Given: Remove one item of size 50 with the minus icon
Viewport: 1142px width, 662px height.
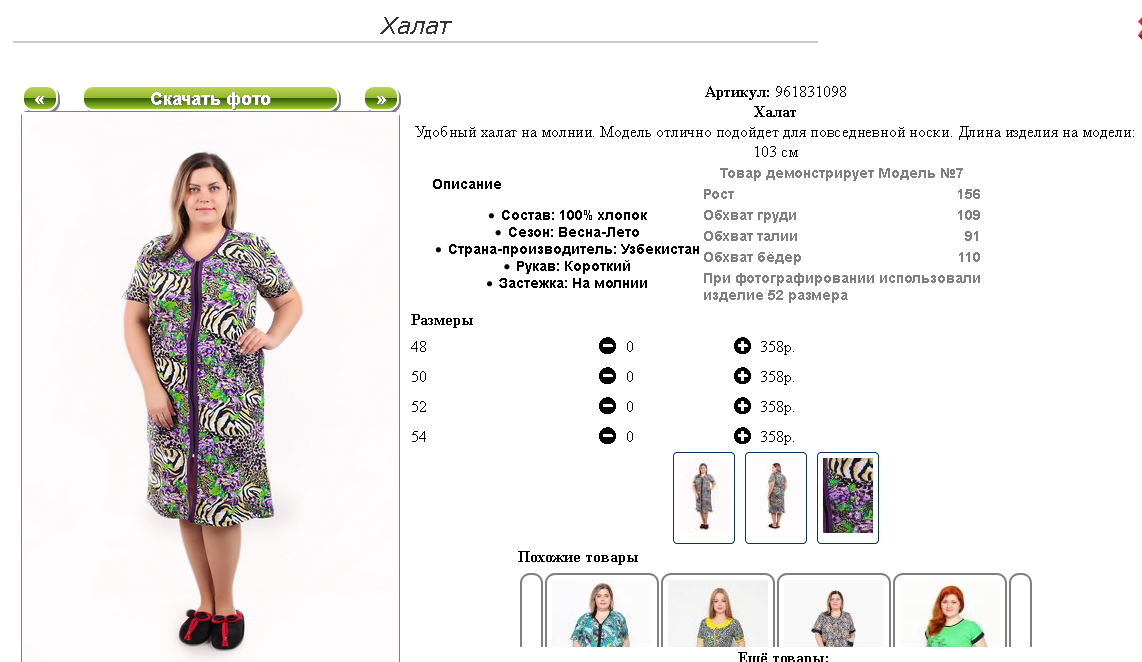Looking at the screenshot, I should pos(607,376).
